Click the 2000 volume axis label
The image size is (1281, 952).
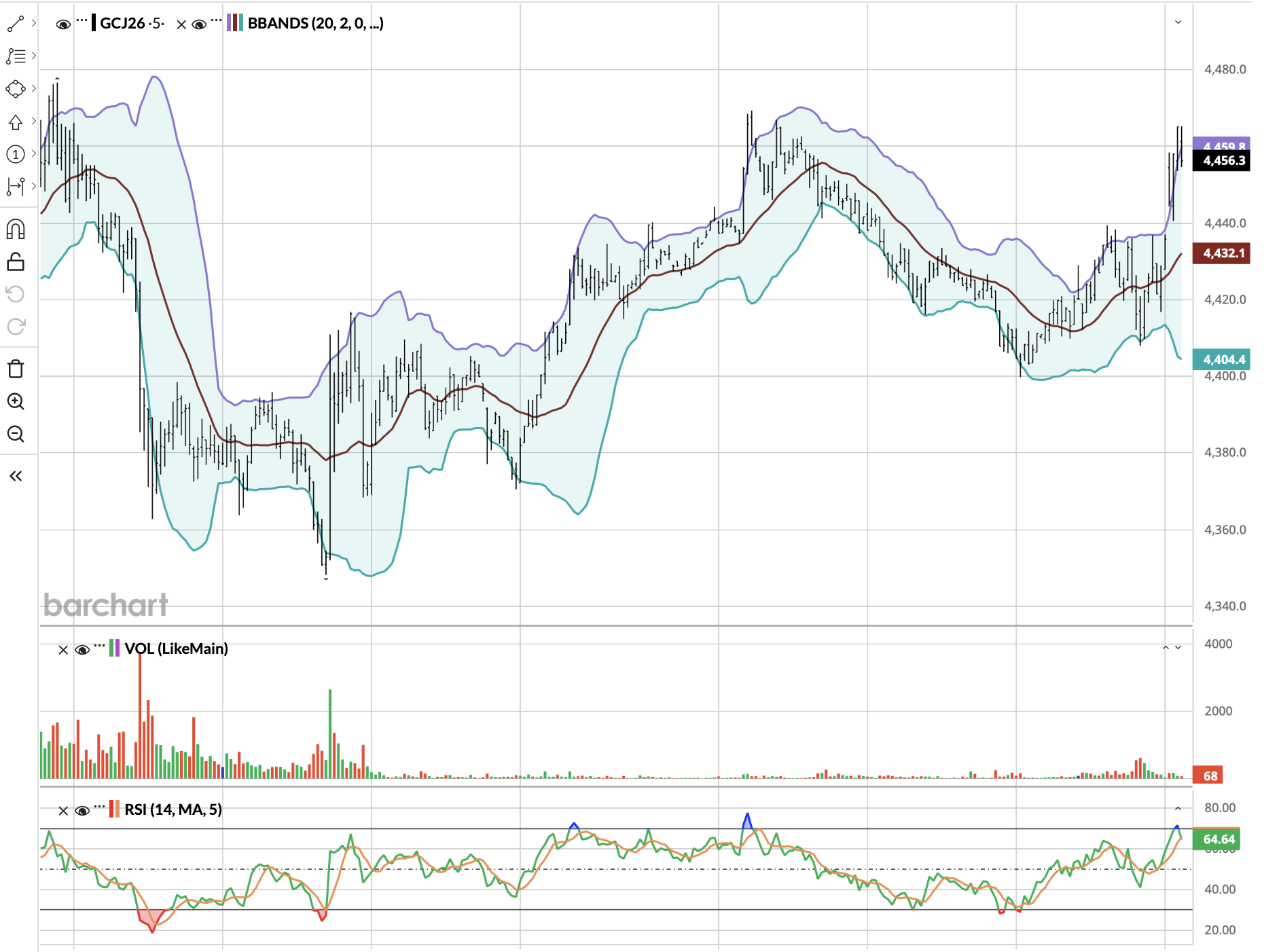pos(1219,711)
